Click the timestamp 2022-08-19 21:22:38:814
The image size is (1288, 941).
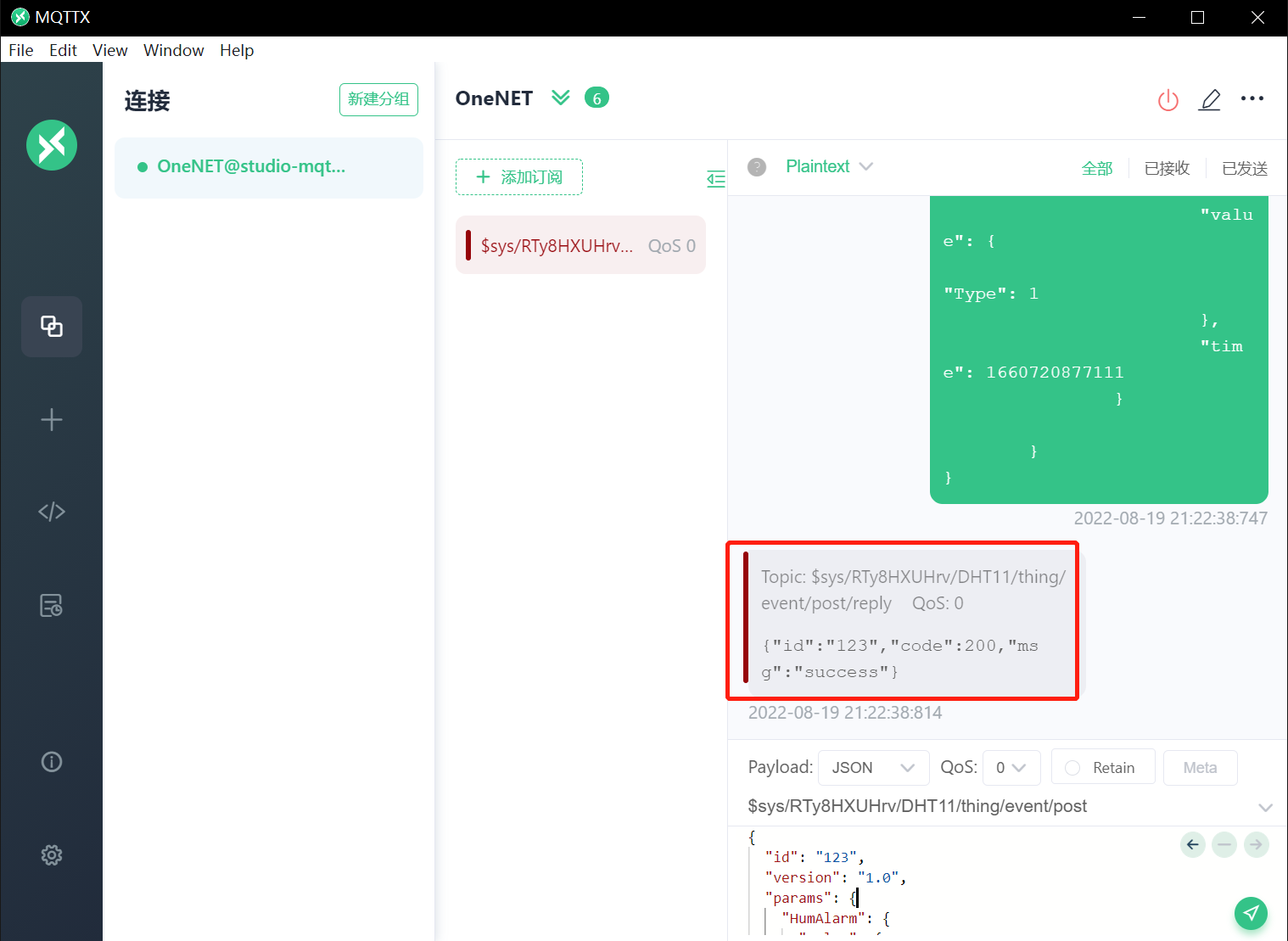(x=845, y=713)
